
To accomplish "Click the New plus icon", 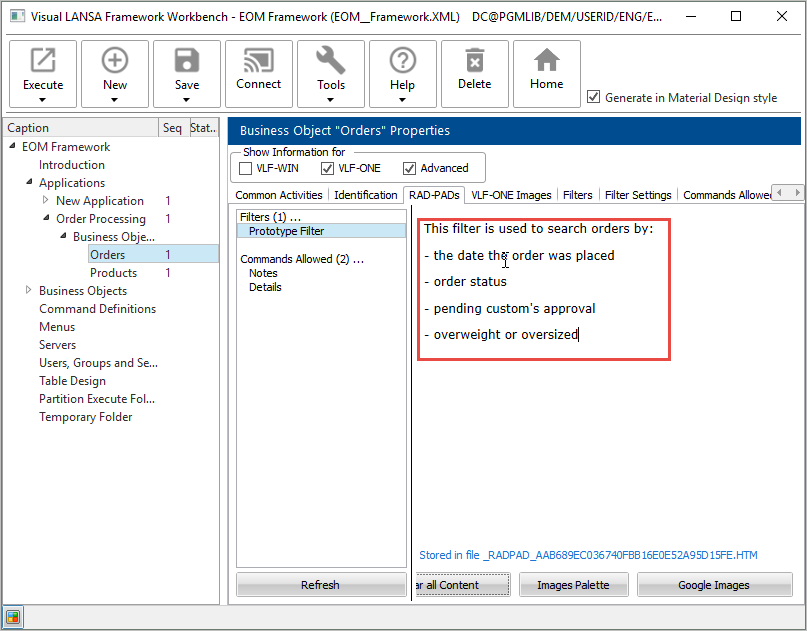I will pyautogui.click(x=115, y=62).
